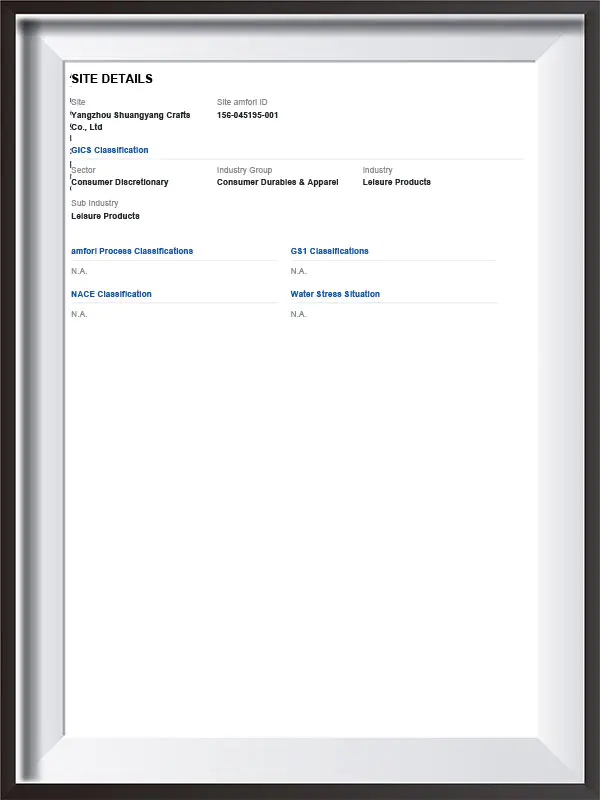Viewport: 600px width, 800px height.
Task: Click N.A. under GS1 Classifications
Action: [x=298, y=271]
